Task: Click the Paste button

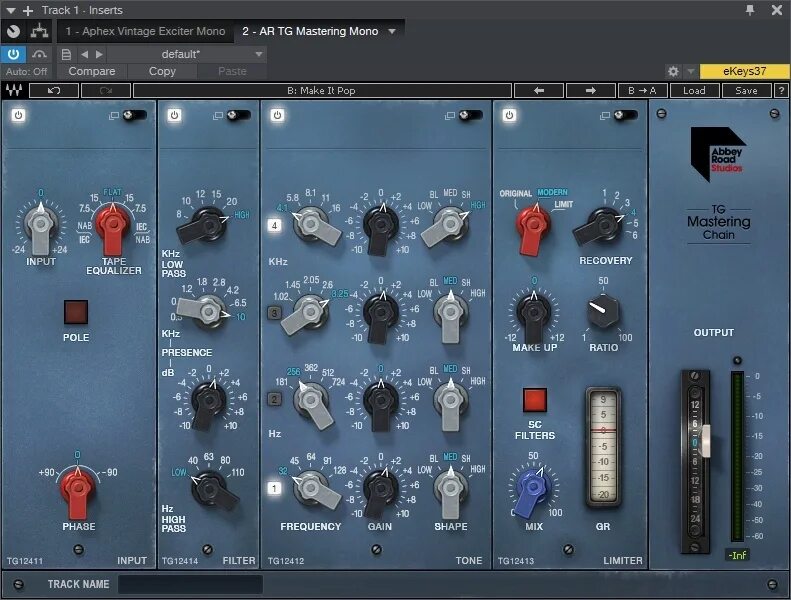Action: [232, 72]
